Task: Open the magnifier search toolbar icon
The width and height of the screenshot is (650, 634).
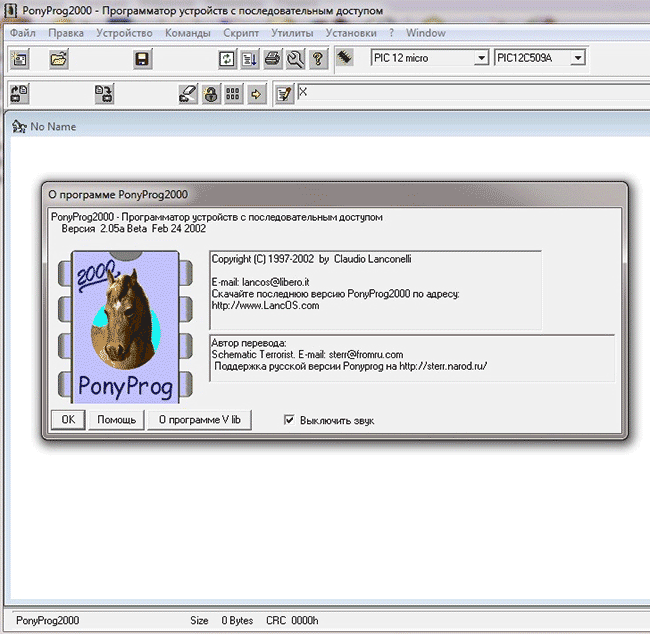Action: tap(295, 59)
